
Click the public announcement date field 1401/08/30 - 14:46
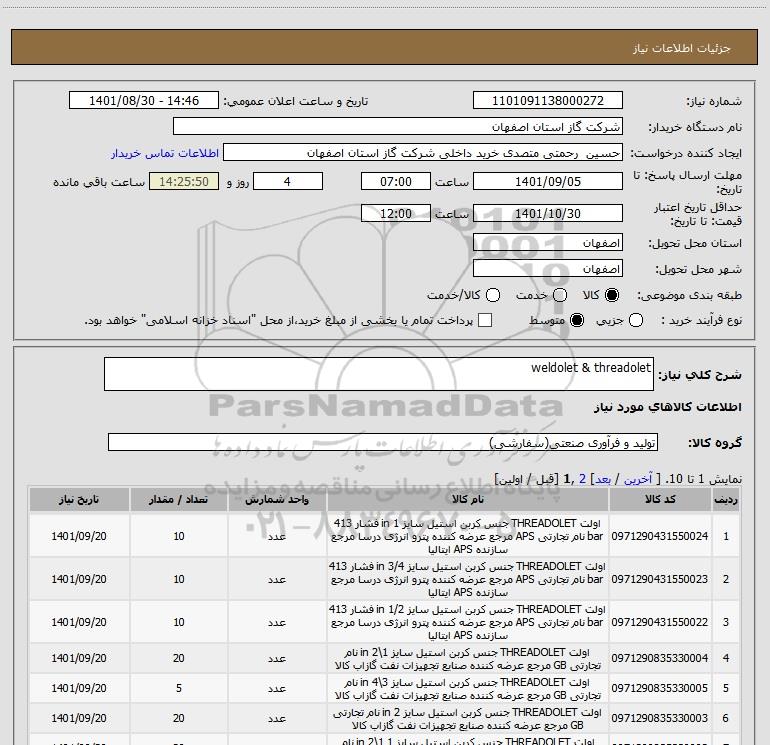[144, 101]
